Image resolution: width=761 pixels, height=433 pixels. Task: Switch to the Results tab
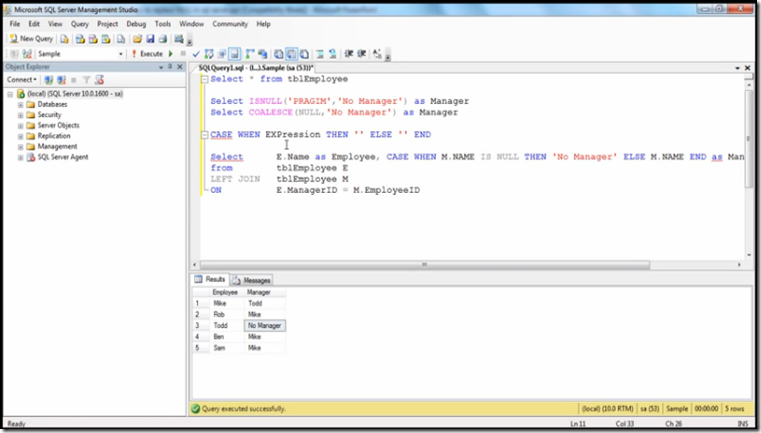[210, 280]
